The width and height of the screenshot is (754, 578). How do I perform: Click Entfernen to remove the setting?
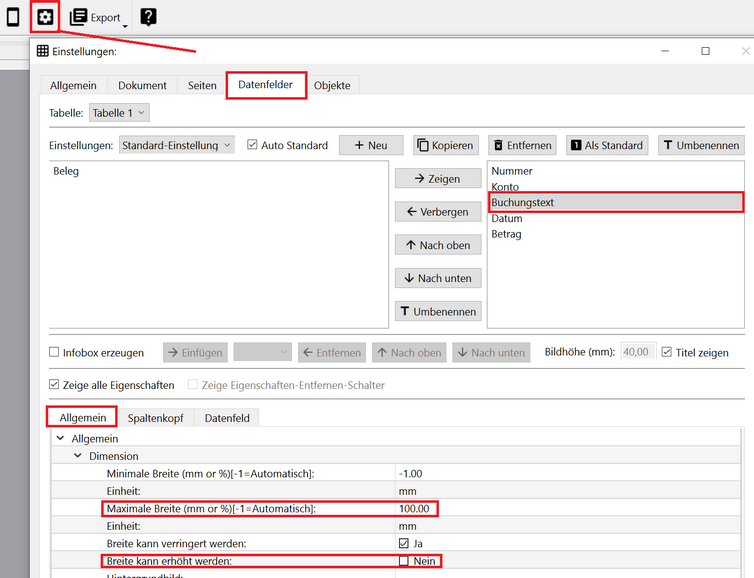[522, 145]
